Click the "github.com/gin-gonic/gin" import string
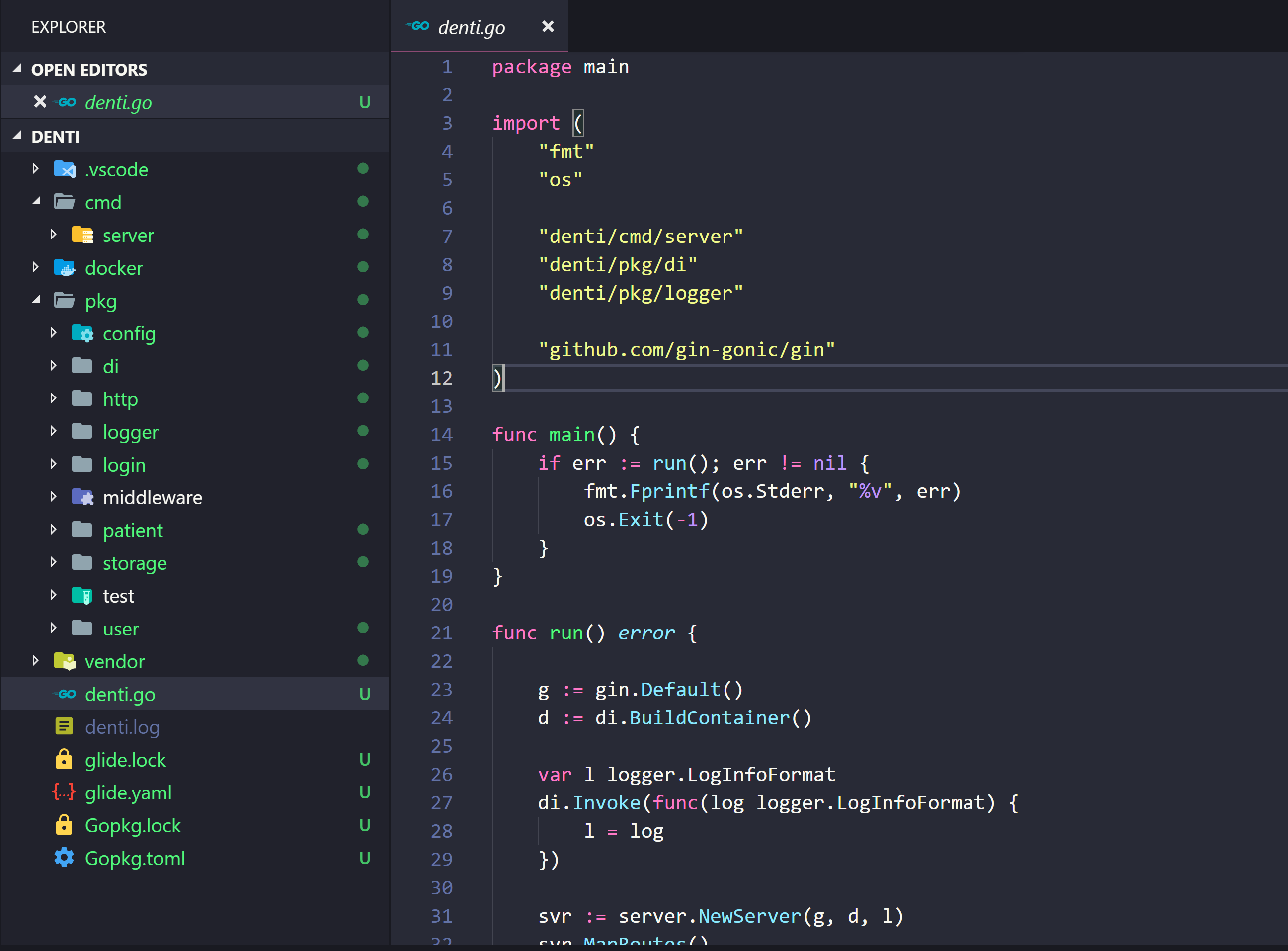Viewport: 1288px width, 951px height. click(x=686, y=350)
